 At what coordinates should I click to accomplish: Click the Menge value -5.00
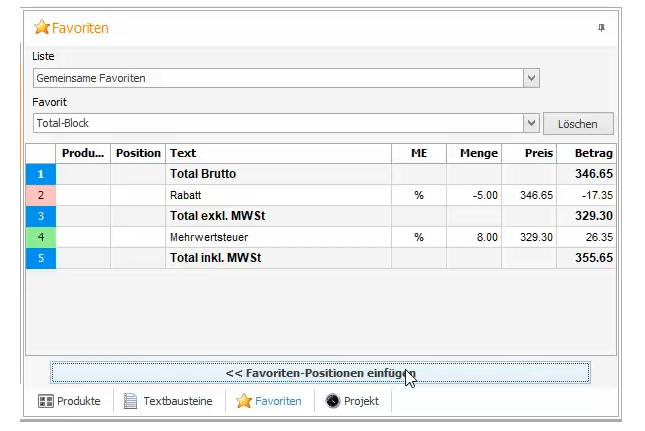pos(485,195)
